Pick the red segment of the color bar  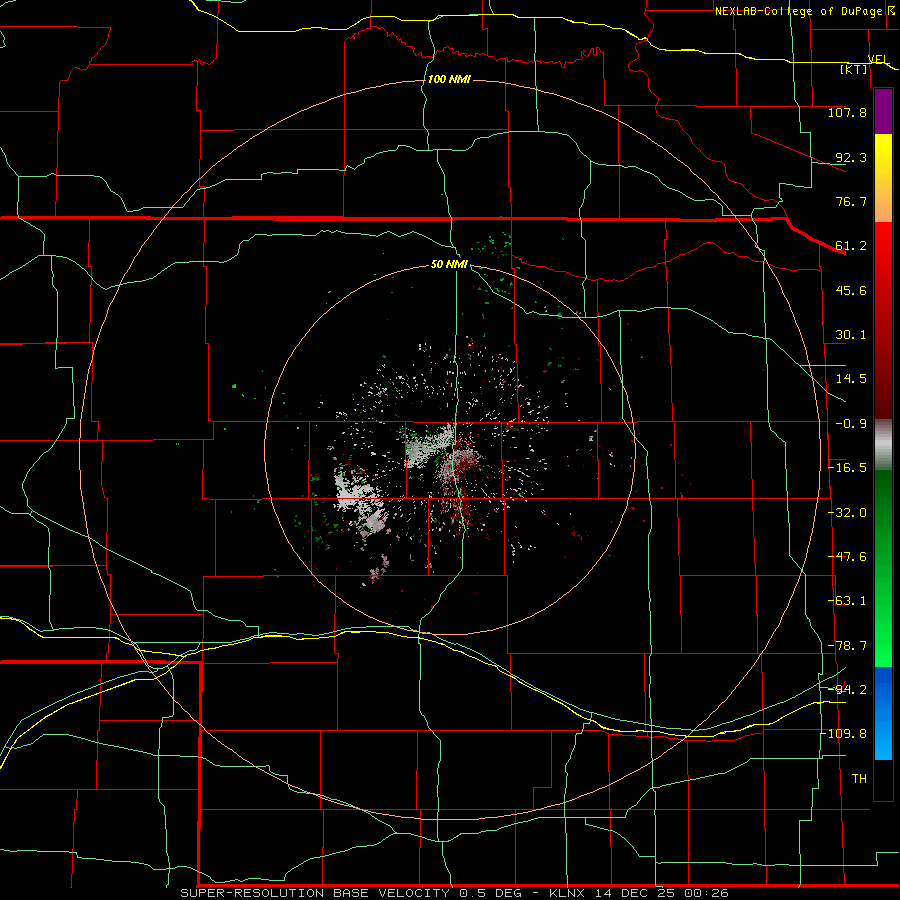pos(883,320)
